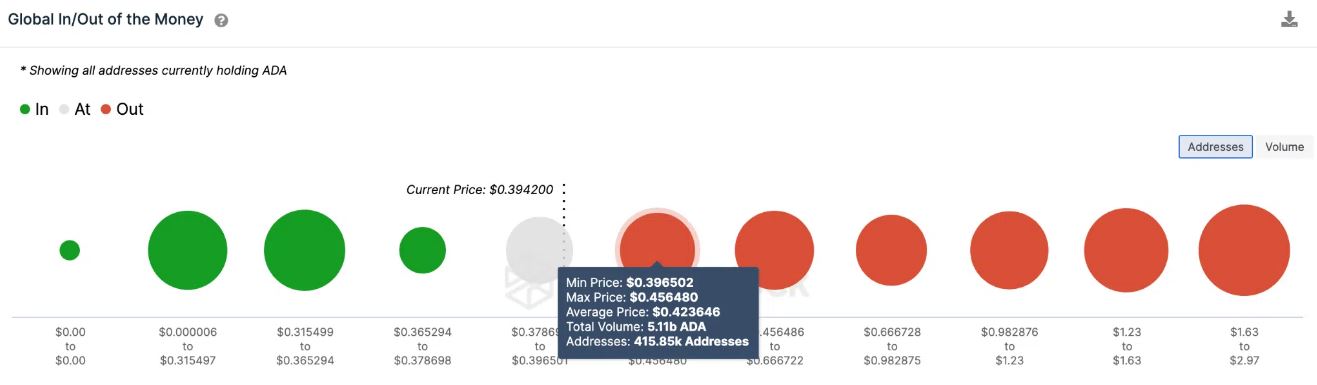Click the gray At-the-money bubble
The height and width of the screenshot is (385, 1317).
[x=539, y=250]
